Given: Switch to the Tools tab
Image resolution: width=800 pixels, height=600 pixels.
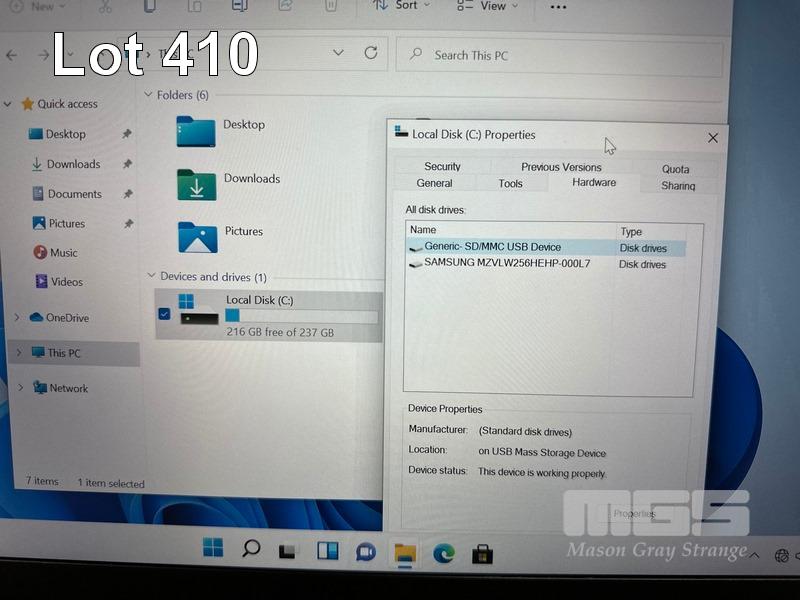Looking at the screenshot, I should pyautogui.click(x=510, y=184).
